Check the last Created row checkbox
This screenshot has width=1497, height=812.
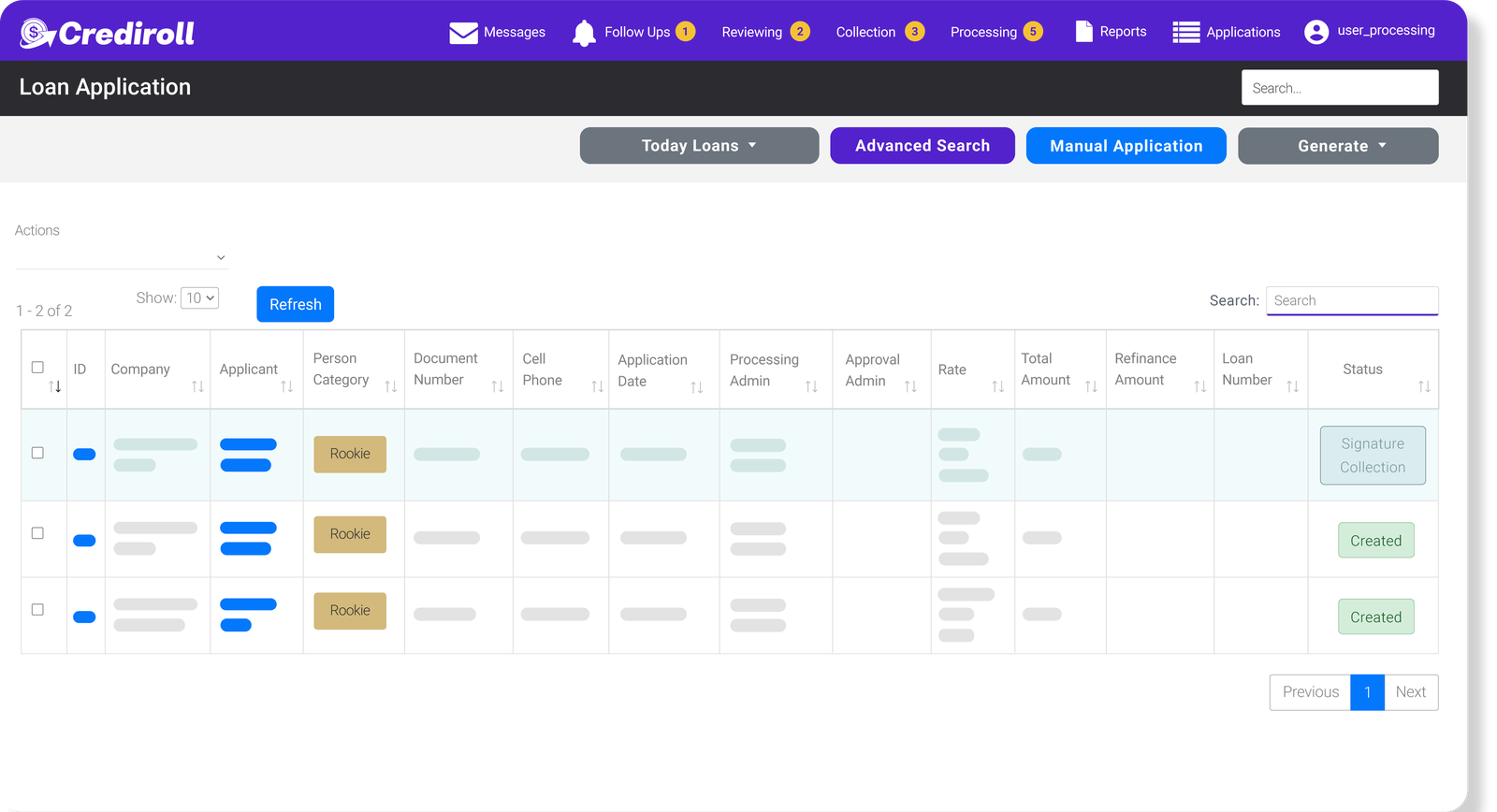[x=37, y=610]
